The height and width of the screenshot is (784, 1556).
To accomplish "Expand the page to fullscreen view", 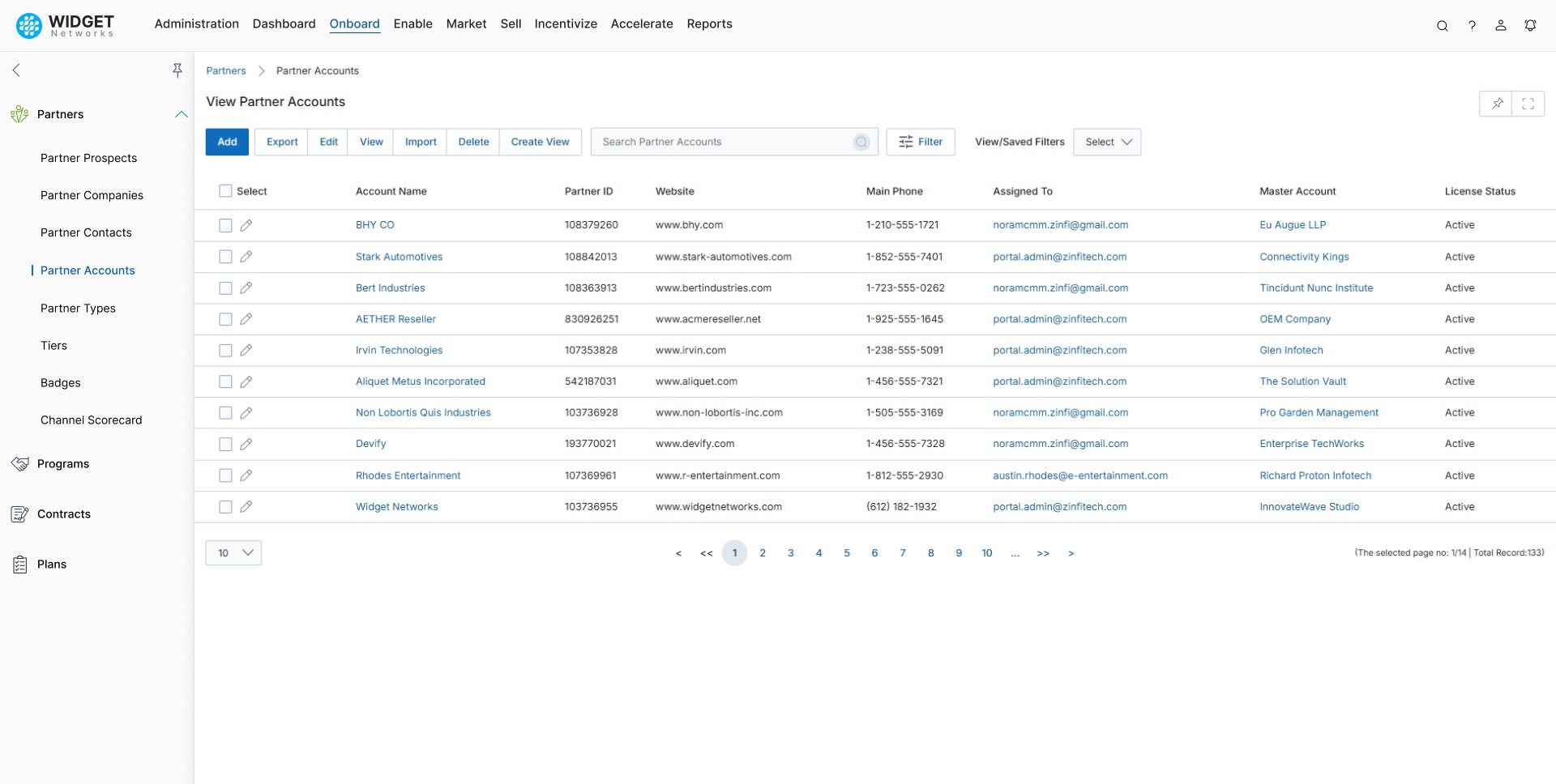I will pyautogui.click(x=1528, y=103).
